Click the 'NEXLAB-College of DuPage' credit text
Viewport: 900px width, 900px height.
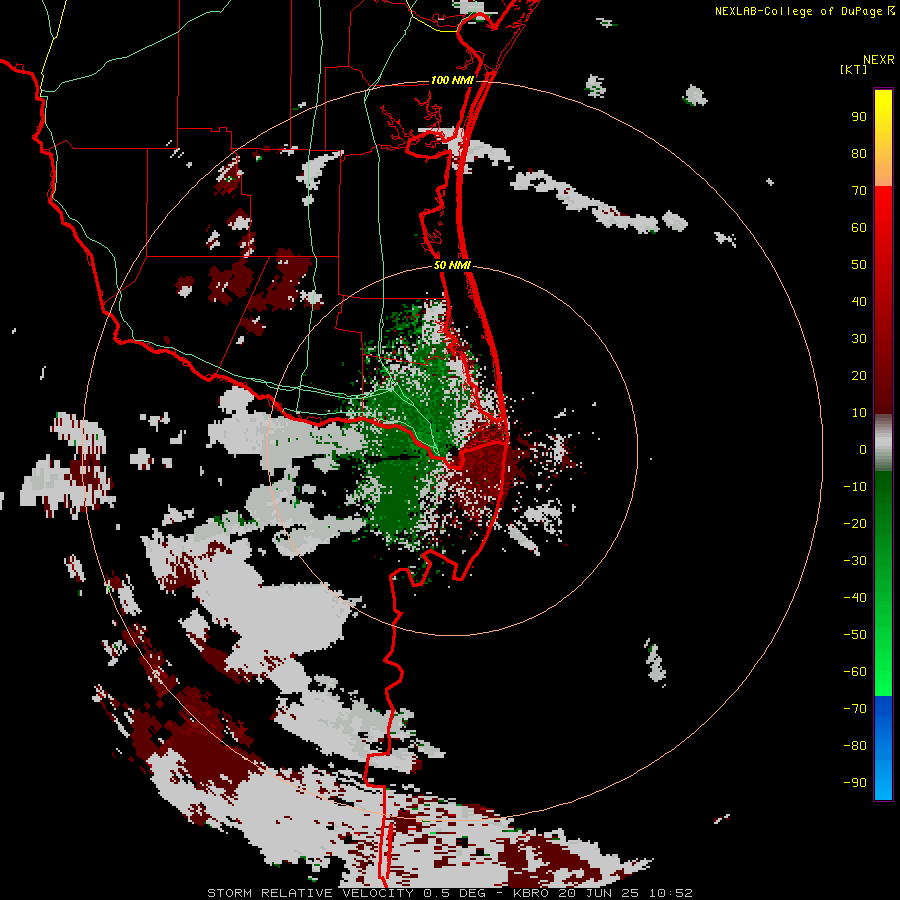tap(798, 11)
